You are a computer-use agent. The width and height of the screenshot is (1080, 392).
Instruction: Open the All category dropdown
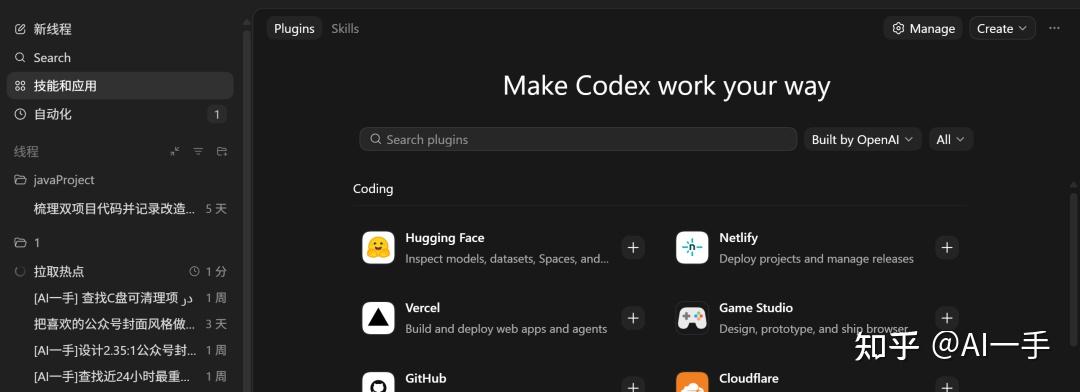pyautogui.click(x=951, y=139)
